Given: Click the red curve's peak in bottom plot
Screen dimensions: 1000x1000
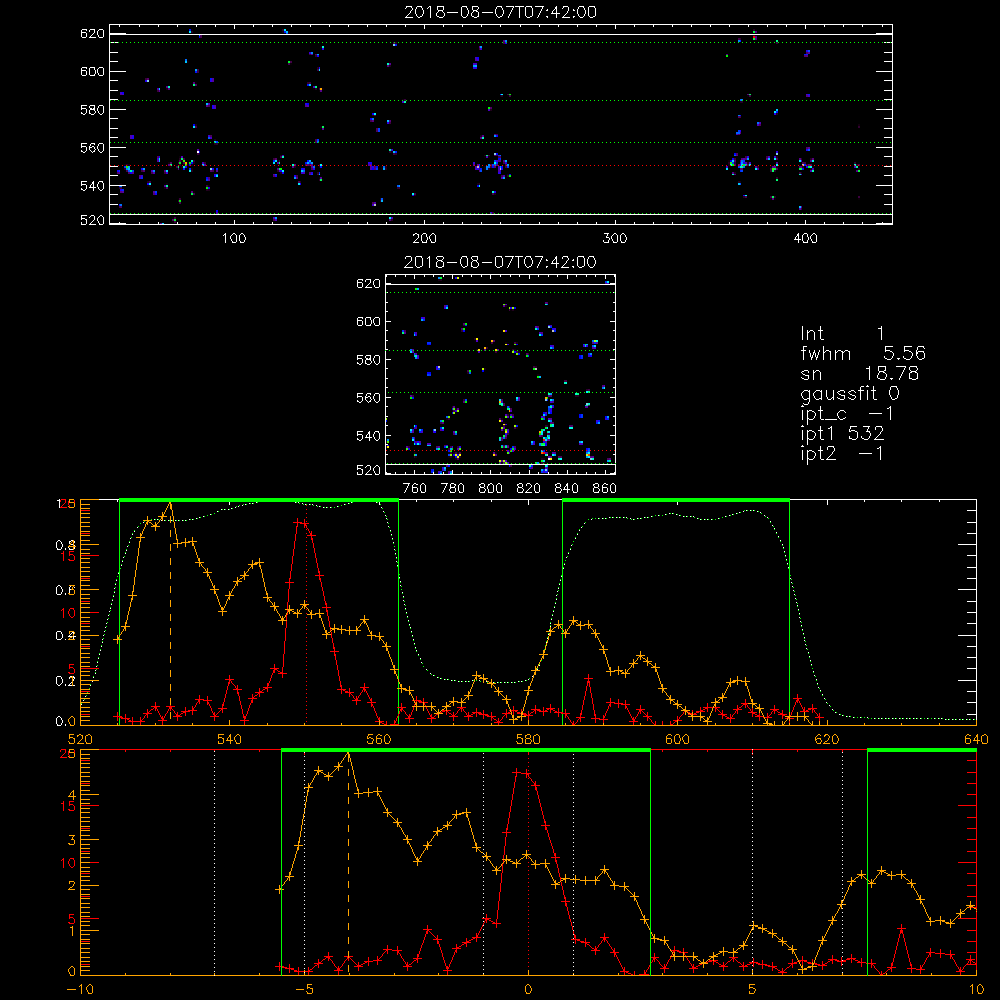Looking at the screenshot, I should (518, 772).
